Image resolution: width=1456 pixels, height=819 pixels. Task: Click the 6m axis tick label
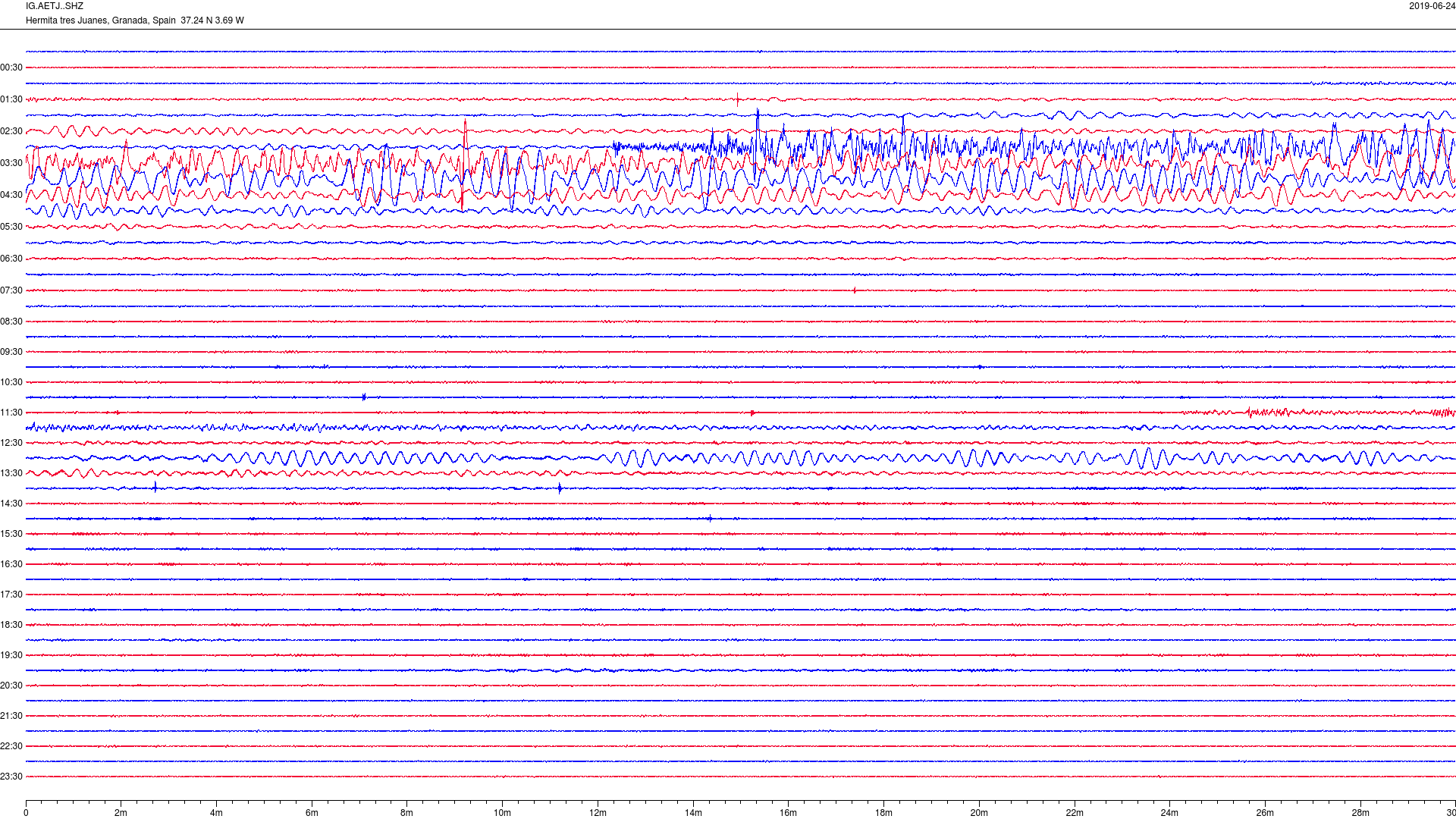(312, 813)
